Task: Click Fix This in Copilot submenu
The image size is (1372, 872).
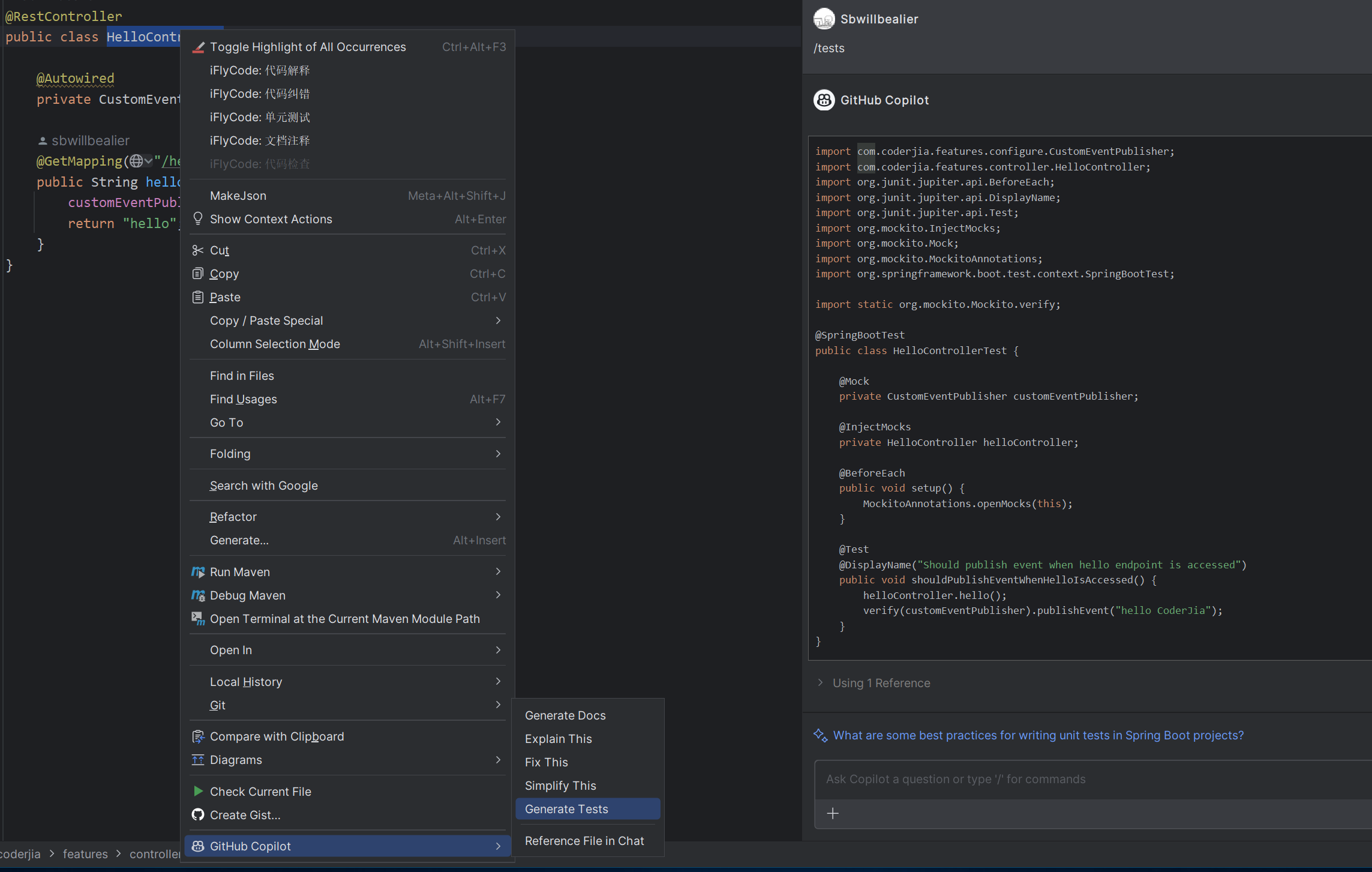Action: click(547, 762)
